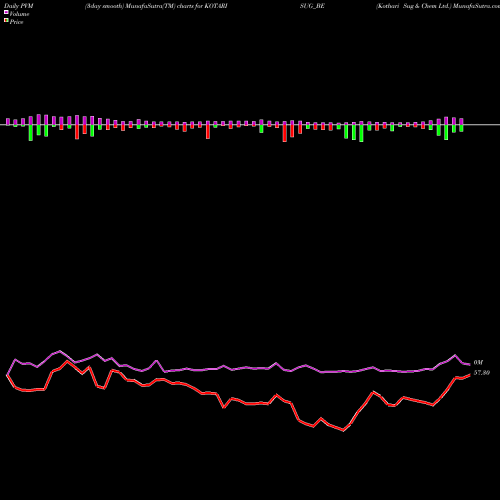Click the purple Volume legend swatch
This screenshot has width=500, height=500.
(x=6, y=12)
